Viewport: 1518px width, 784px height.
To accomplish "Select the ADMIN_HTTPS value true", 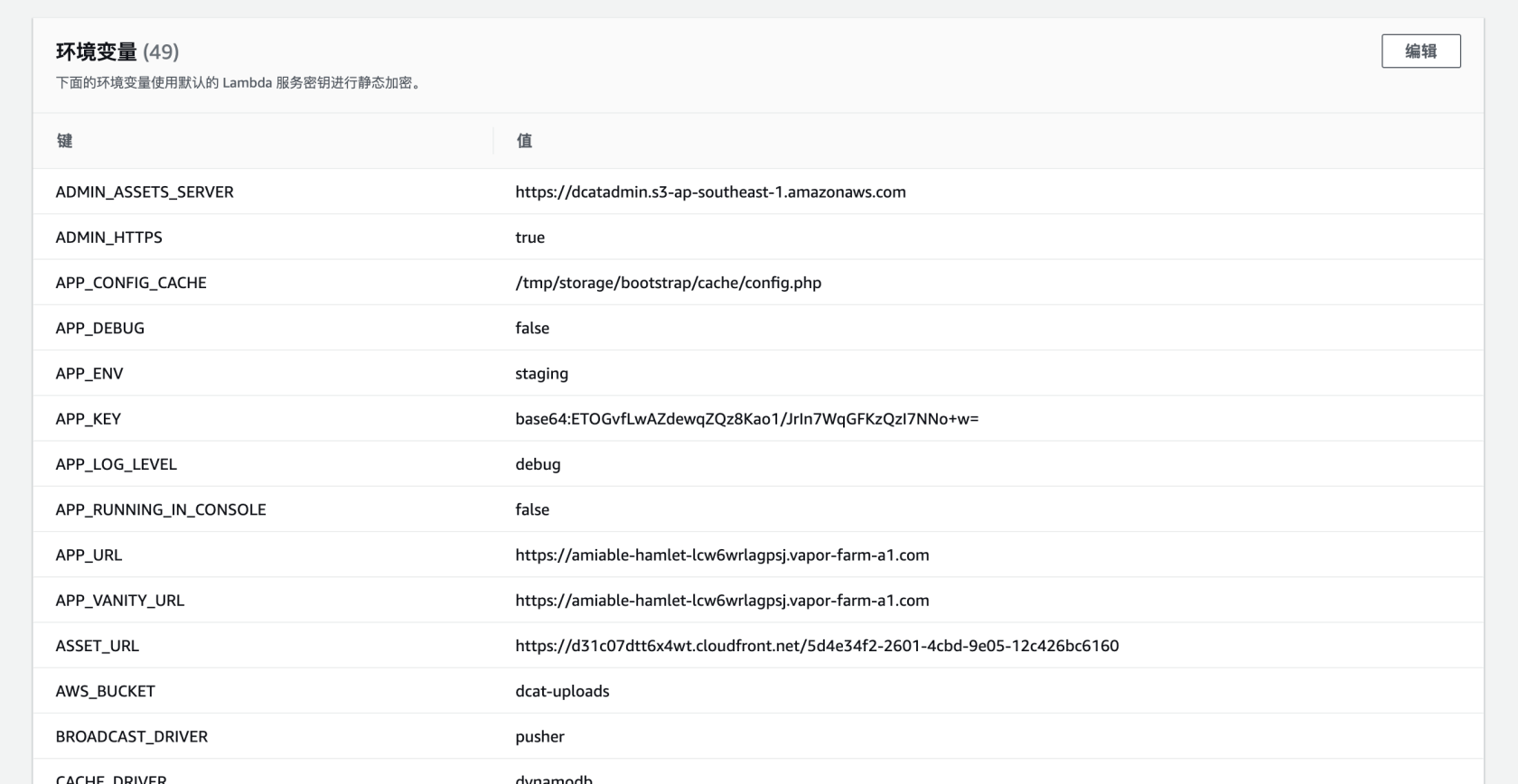I will coord(529,237).
